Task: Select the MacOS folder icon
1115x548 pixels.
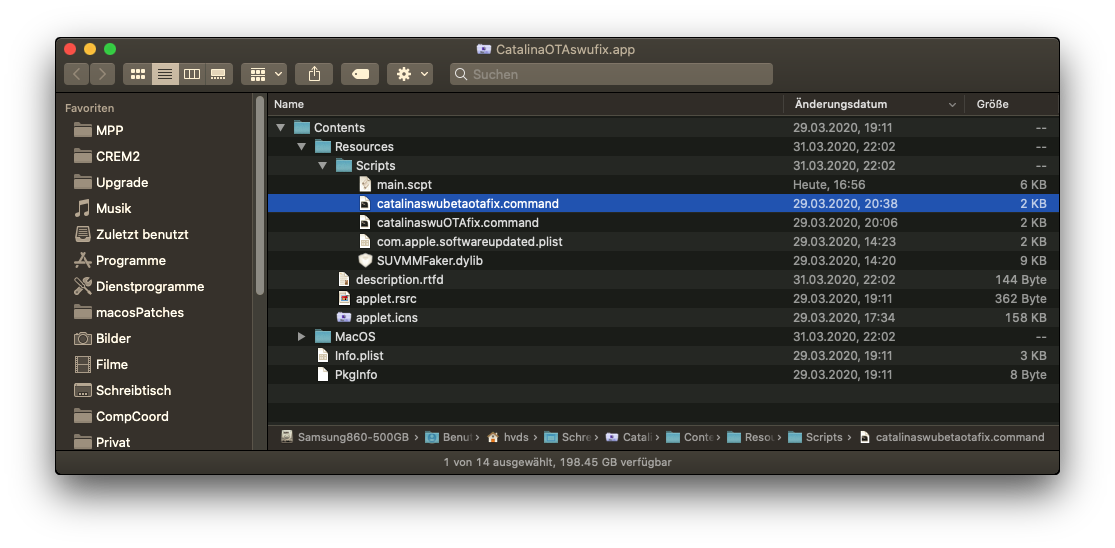Action: 323,336
